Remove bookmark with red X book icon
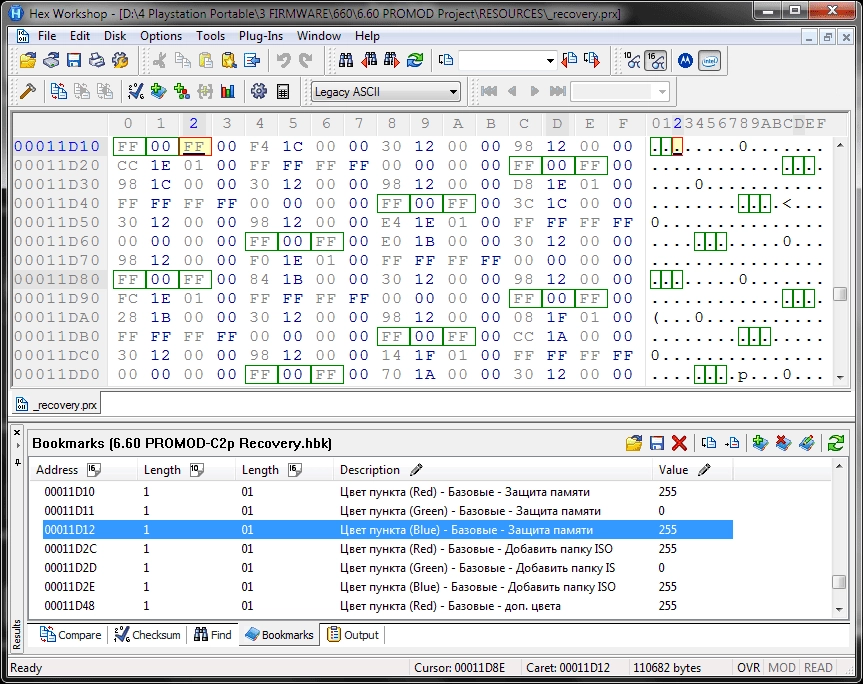This screenshot has height=684, width=863. pos(783,443)
